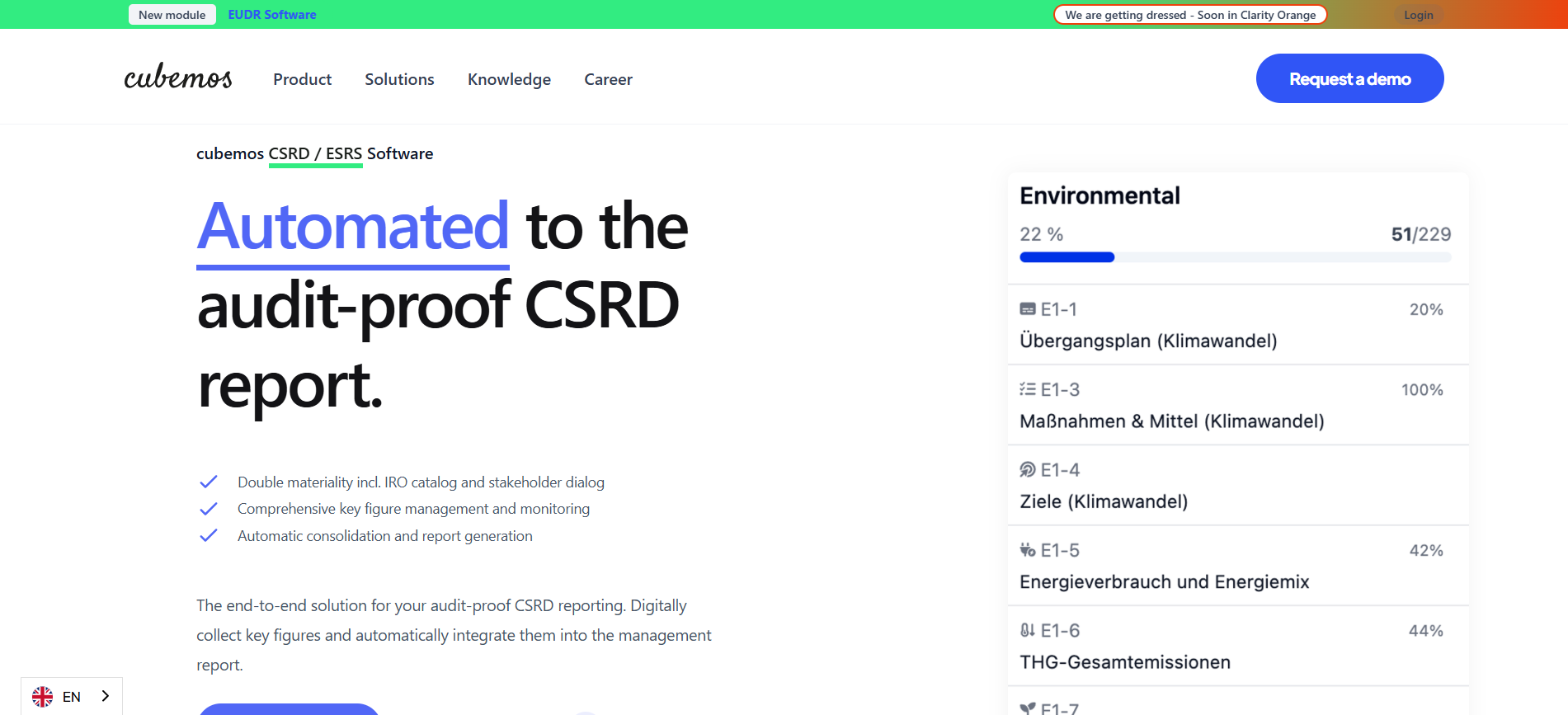The height and width of the screenshot is (715, 1568).
Task: Click the E1-6 emissions thermometer icon
Action: (x=1028, y=630)
